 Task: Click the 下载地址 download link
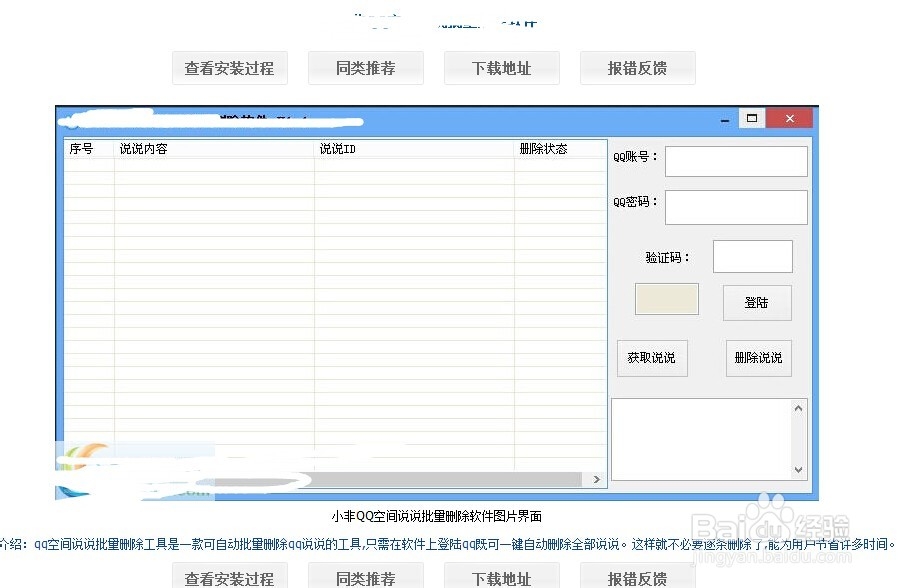501,68
